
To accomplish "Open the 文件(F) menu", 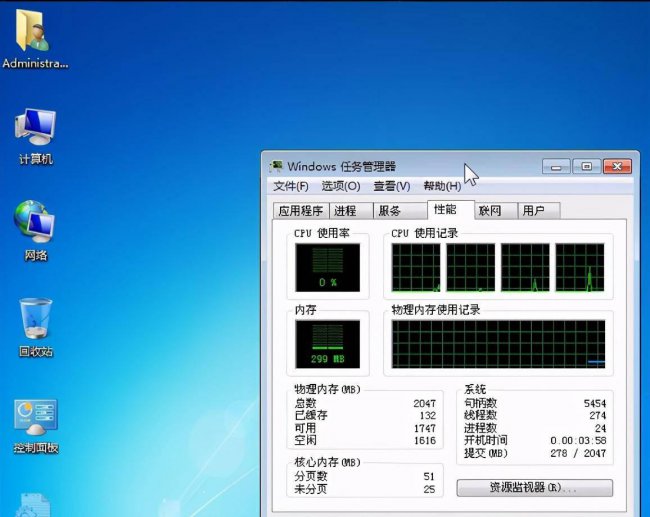I will point(291,186).
